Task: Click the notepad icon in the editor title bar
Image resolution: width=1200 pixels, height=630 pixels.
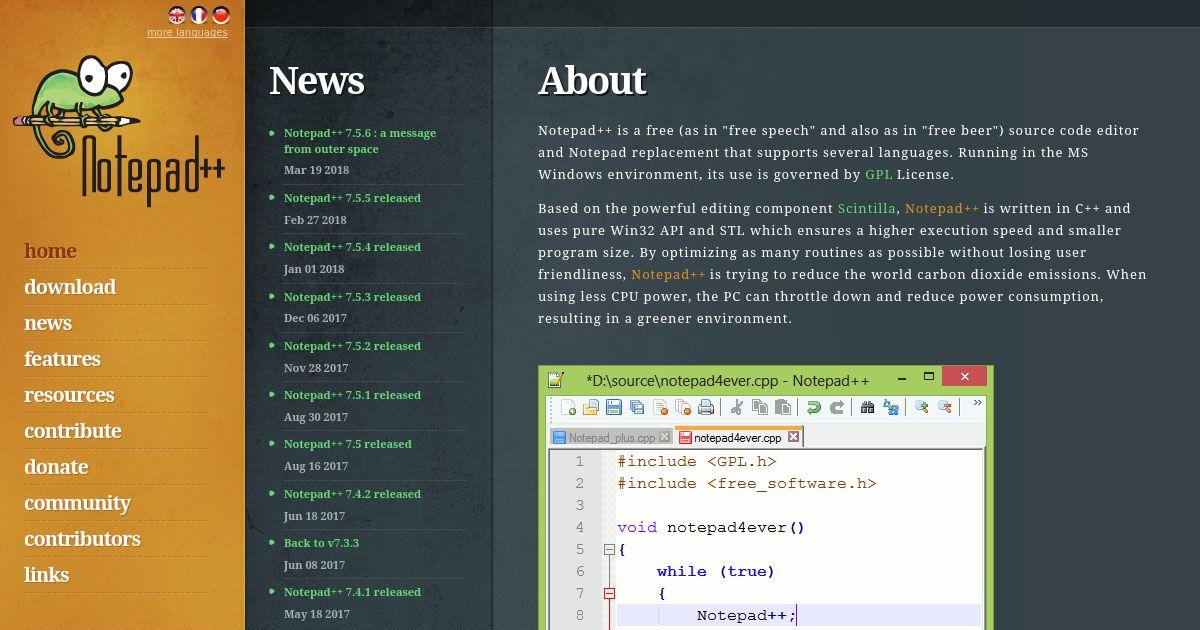Action: click(556, 379)
